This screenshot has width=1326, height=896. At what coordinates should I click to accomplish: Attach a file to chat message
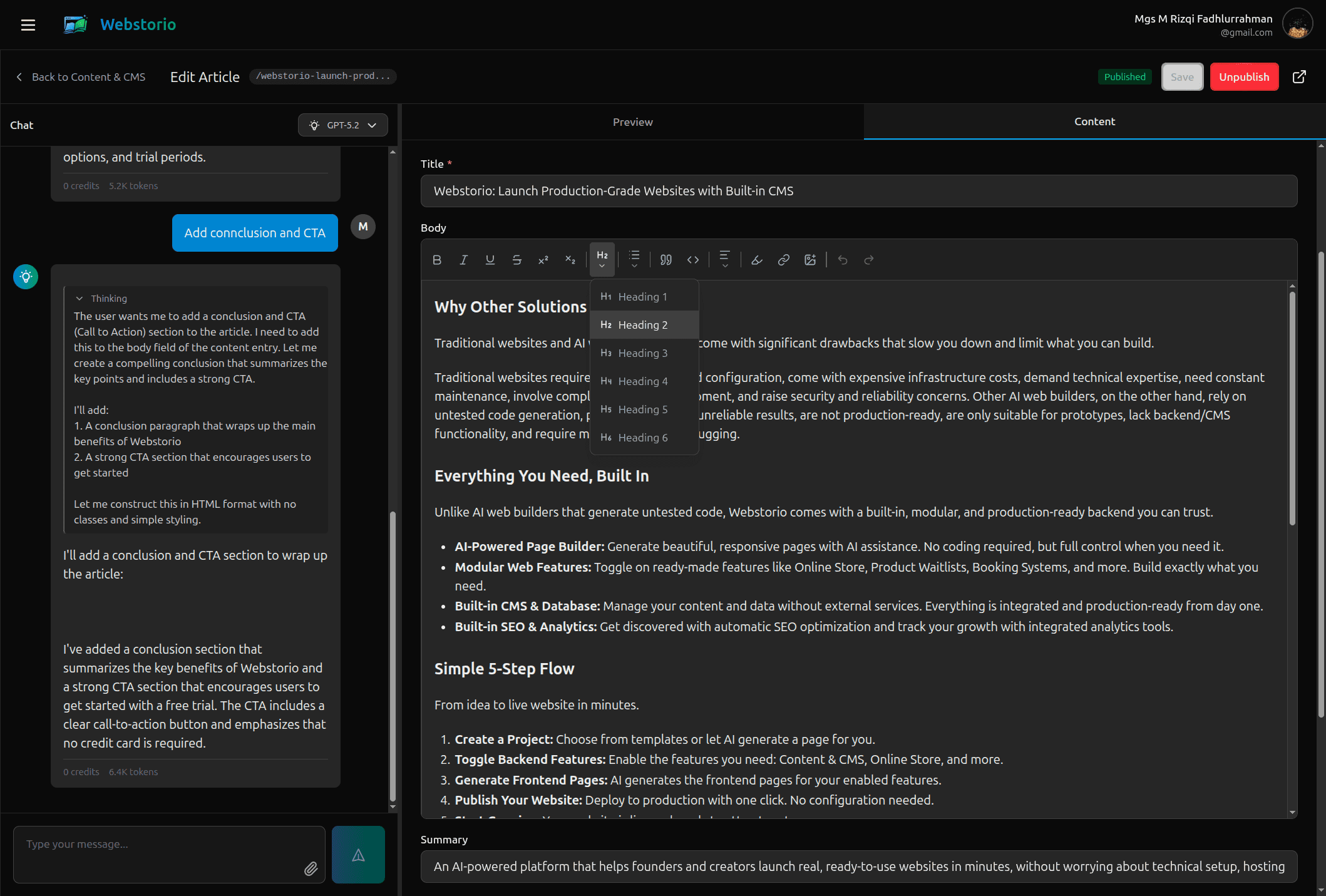311,868
